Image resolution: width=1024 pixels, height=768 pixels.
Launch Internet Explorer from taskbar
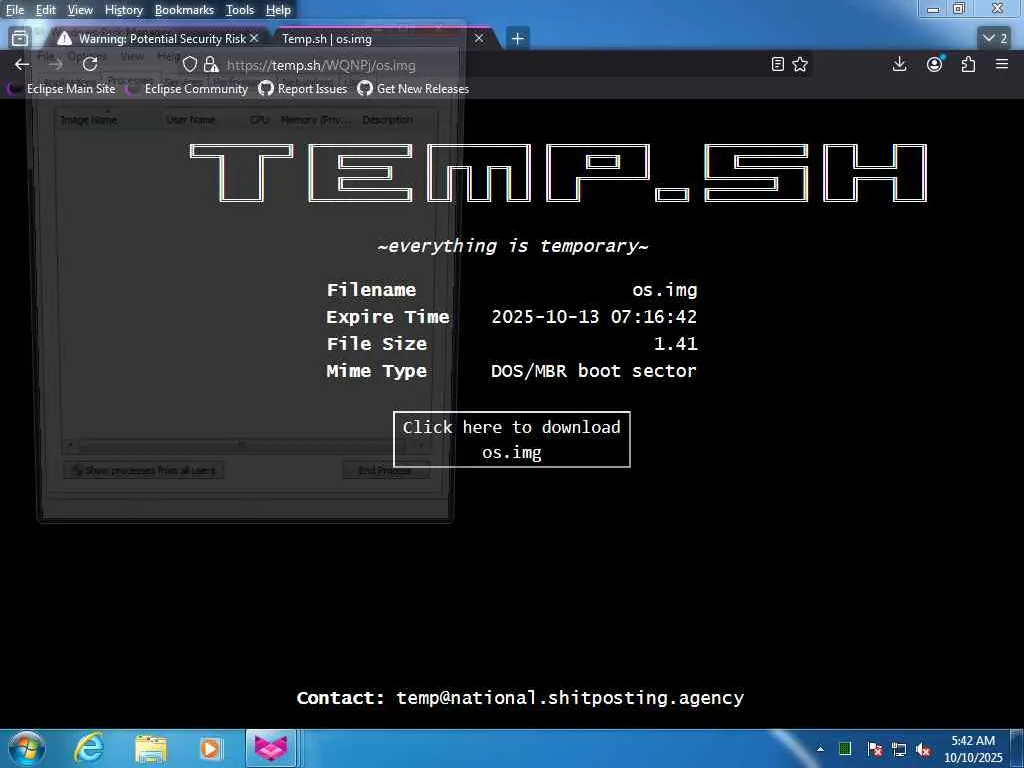pyautogui.click(x=89, y=748)
